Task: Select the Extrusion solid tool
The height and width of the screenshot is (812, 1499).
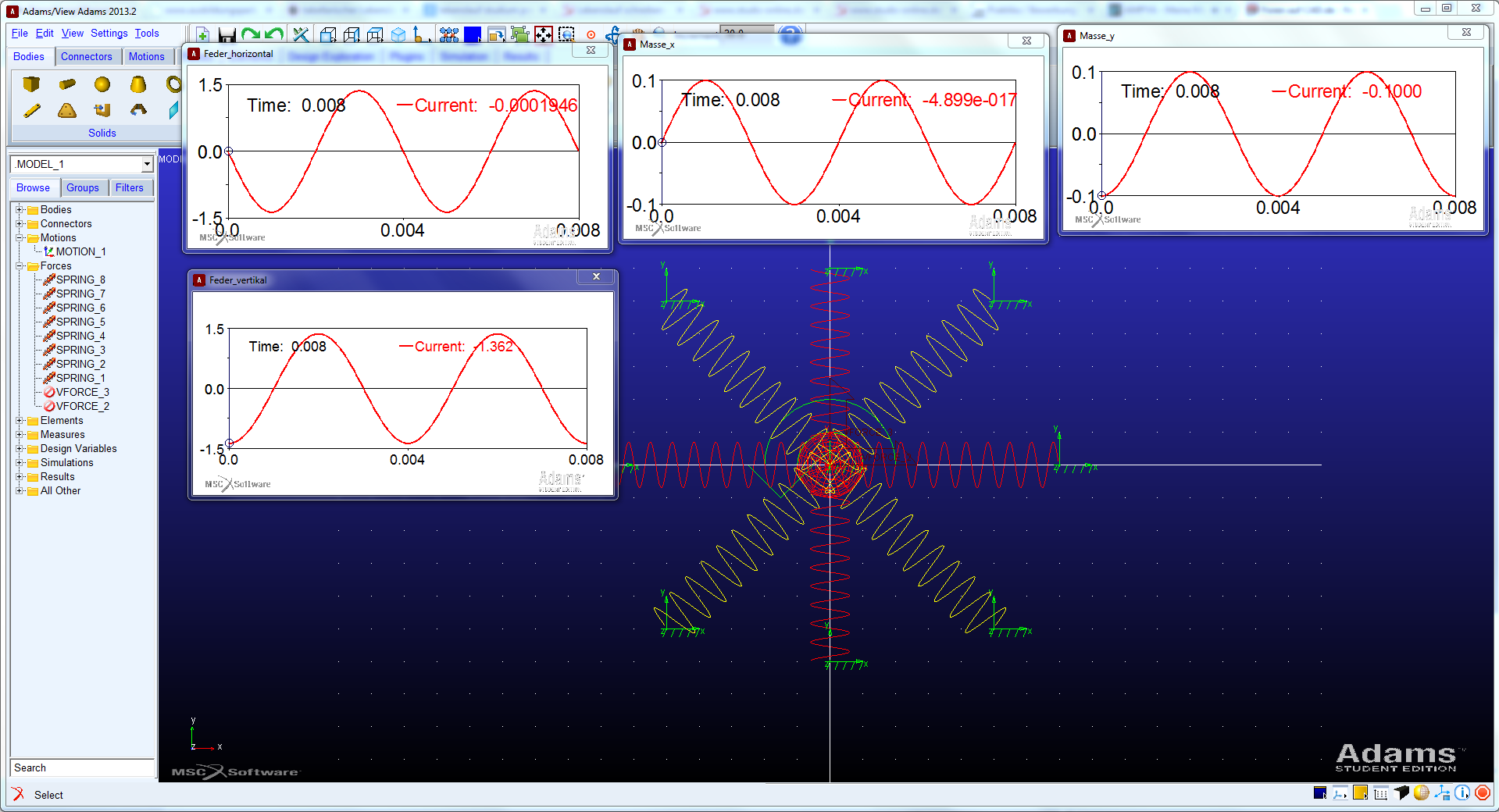Action: (102, 111)
